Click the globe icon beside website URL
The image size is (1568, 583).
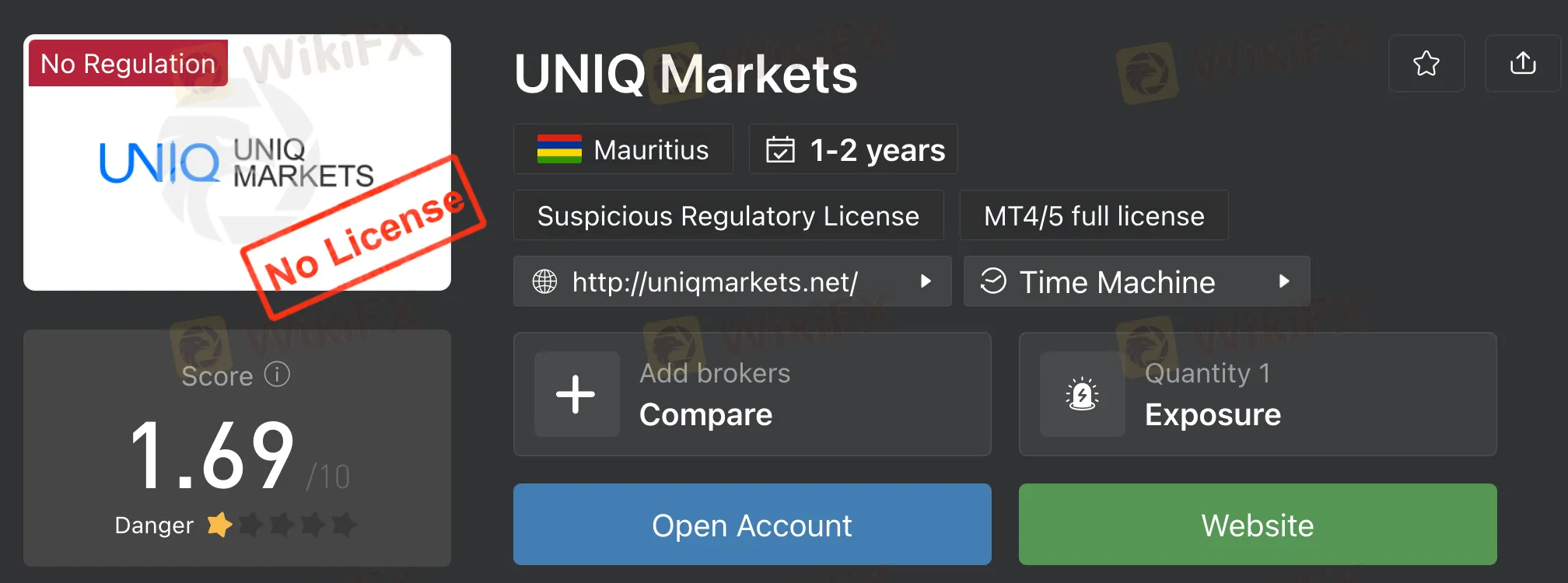[544, 281]
